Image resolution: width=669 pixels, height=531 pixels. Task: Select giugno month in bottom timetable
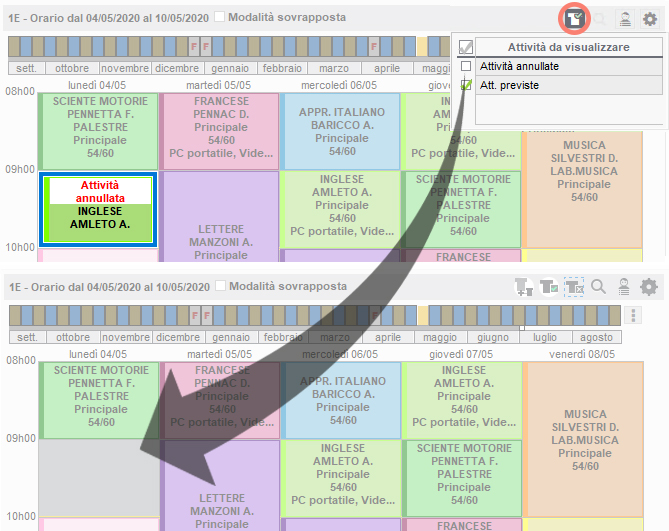point(493,337)
